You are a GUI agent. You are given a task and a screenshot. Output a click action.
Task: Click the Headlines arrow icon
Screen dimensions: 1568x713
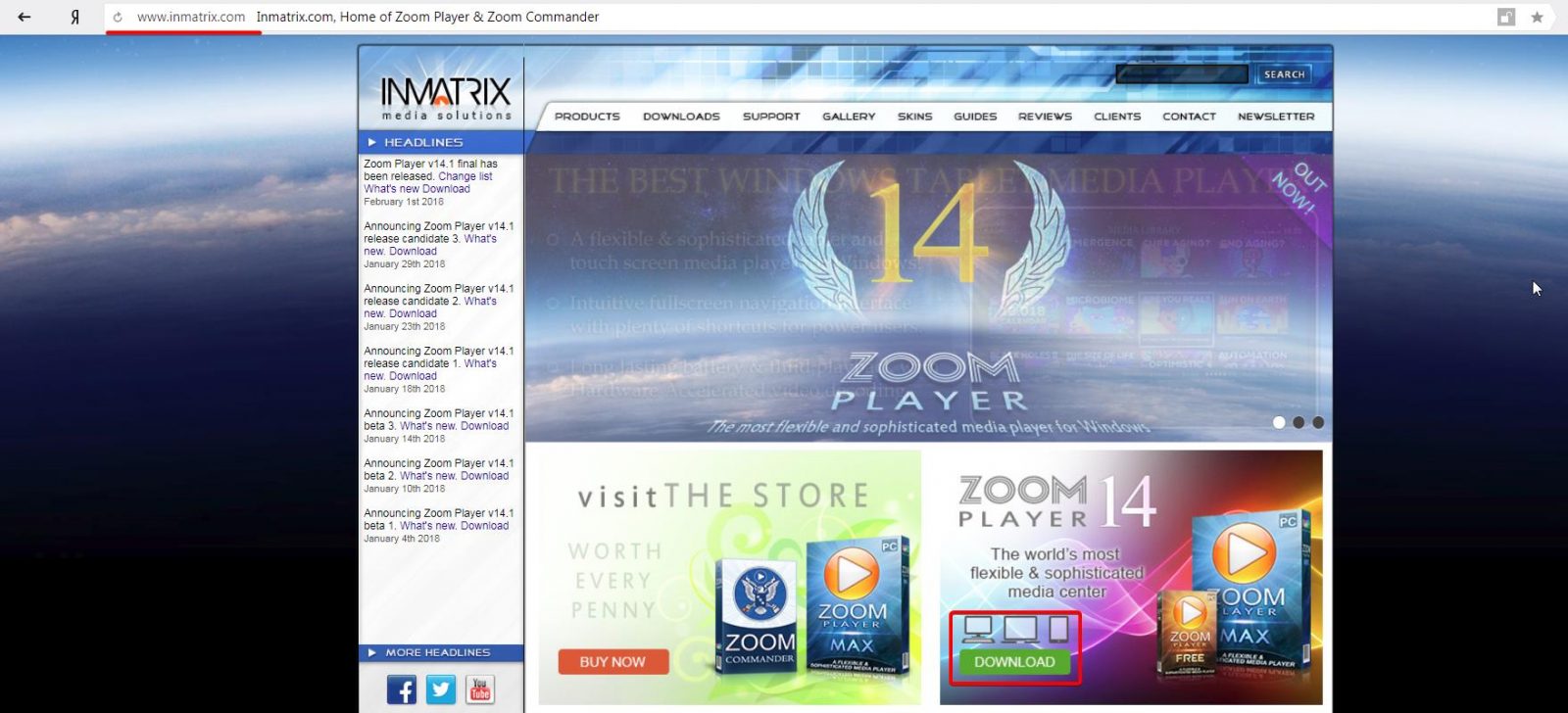click(x=372, y=142)
